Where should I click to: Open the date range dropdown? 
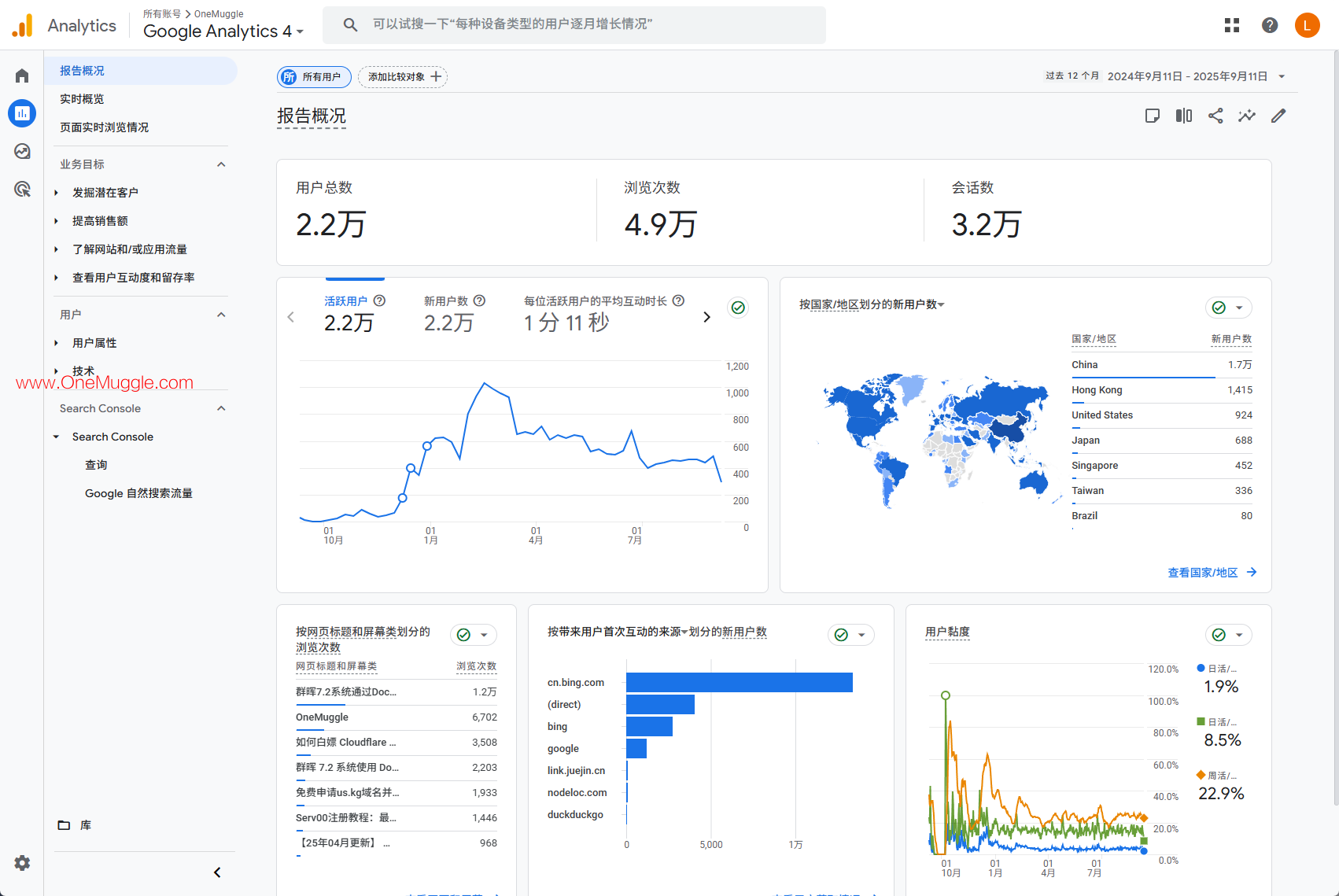1282,76
